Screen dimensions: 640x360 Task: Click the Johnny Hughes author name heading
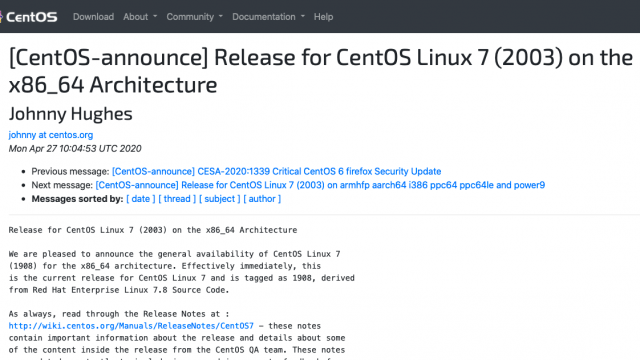pyautogui.click(x=71, y=113)
